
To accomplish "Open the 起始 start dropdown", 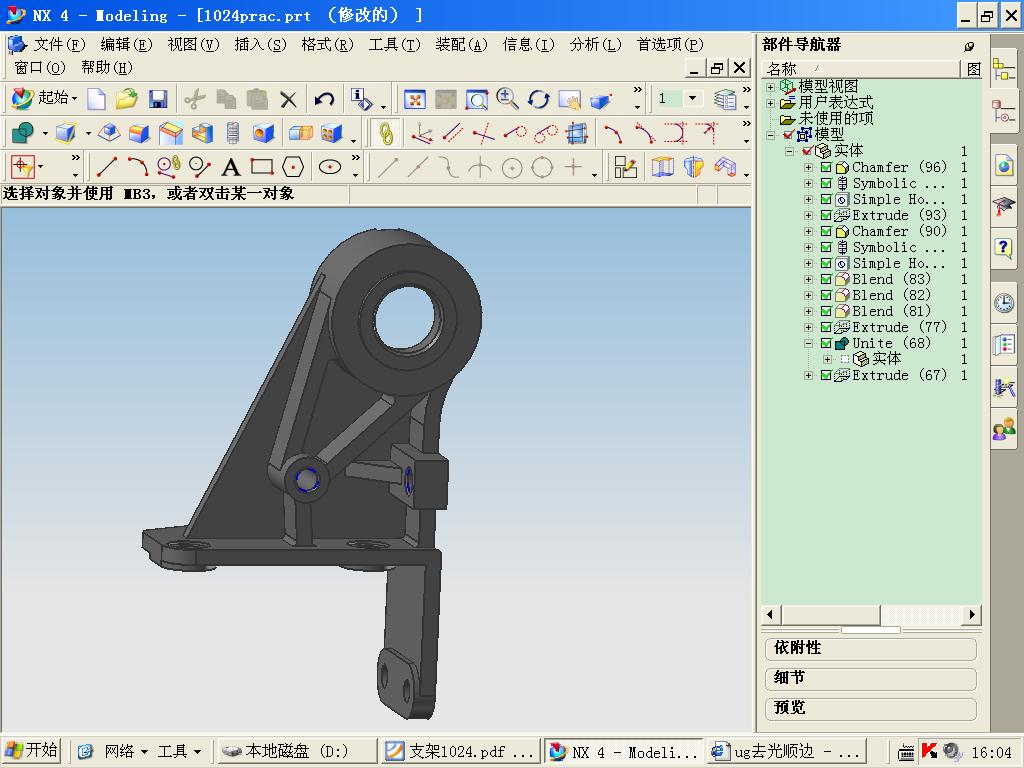I will pyautogui.click(x=44, y=99).
